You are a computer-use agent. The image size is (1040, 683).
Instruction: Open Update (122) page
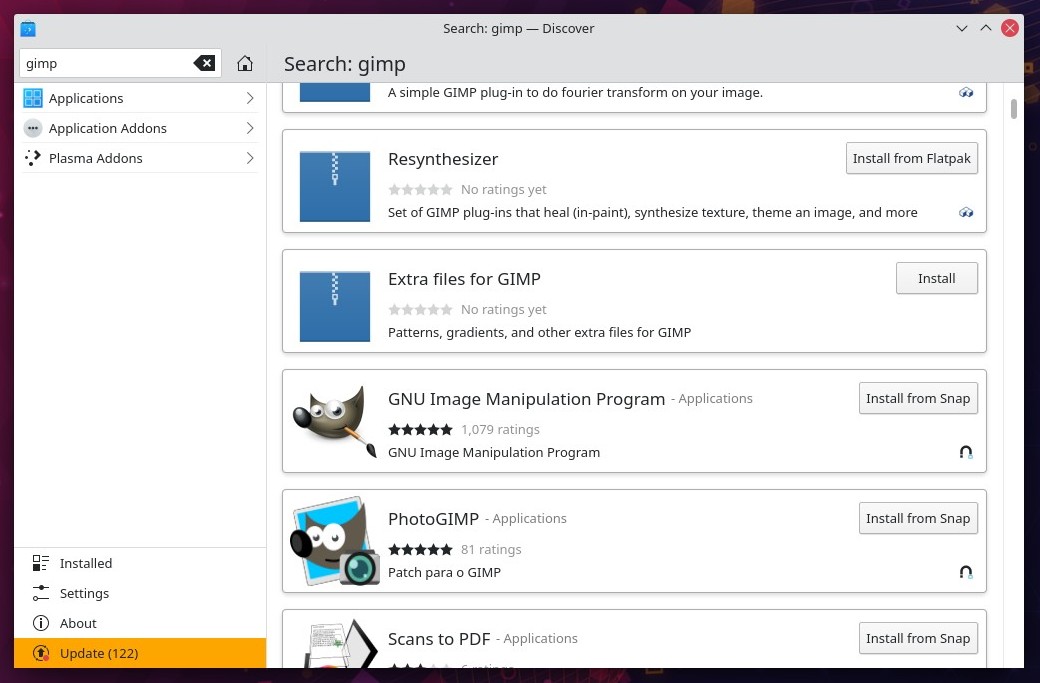tap(98, 653)
